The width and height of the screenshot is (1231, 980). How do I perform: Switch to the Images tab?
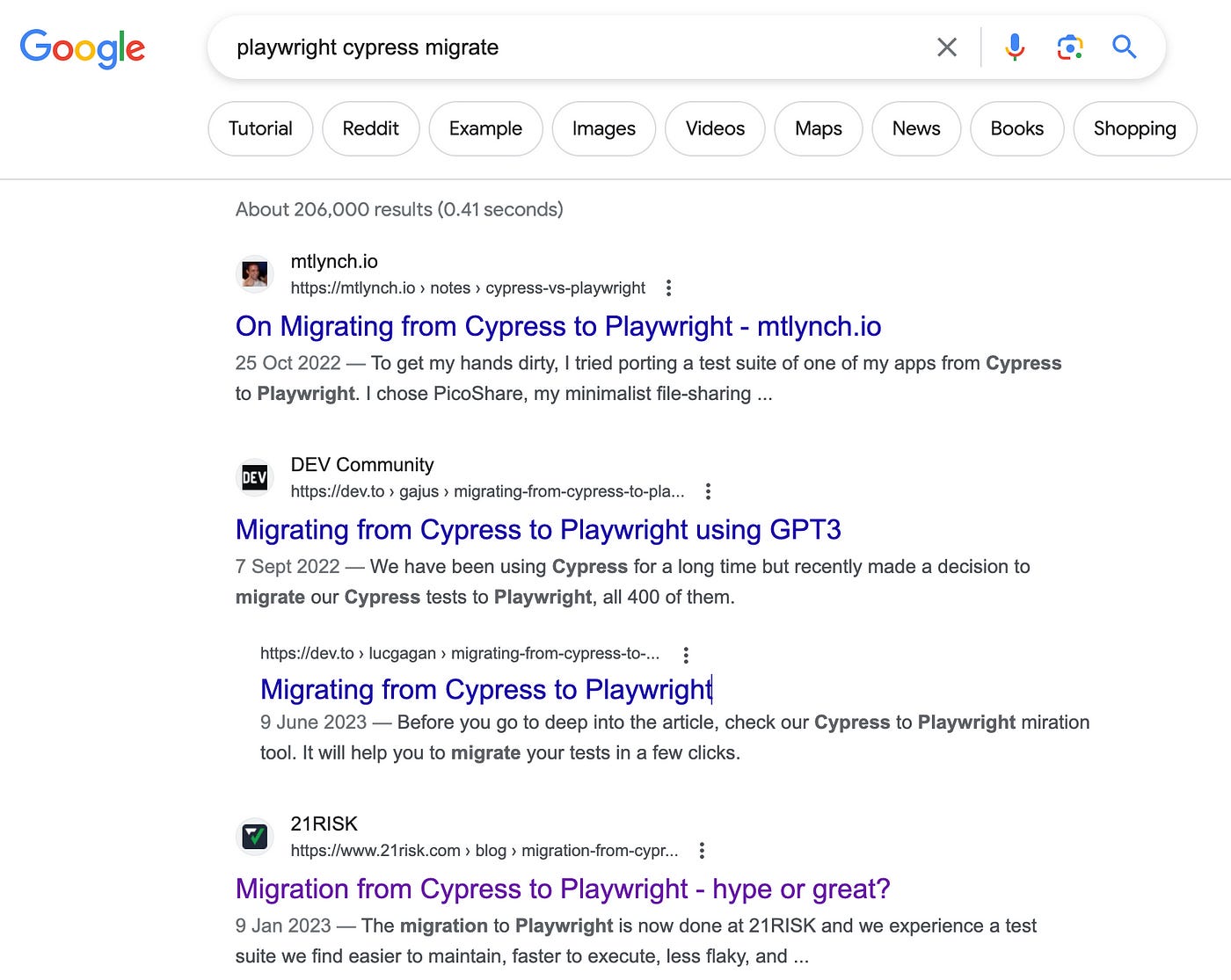(x=604, y=128)
